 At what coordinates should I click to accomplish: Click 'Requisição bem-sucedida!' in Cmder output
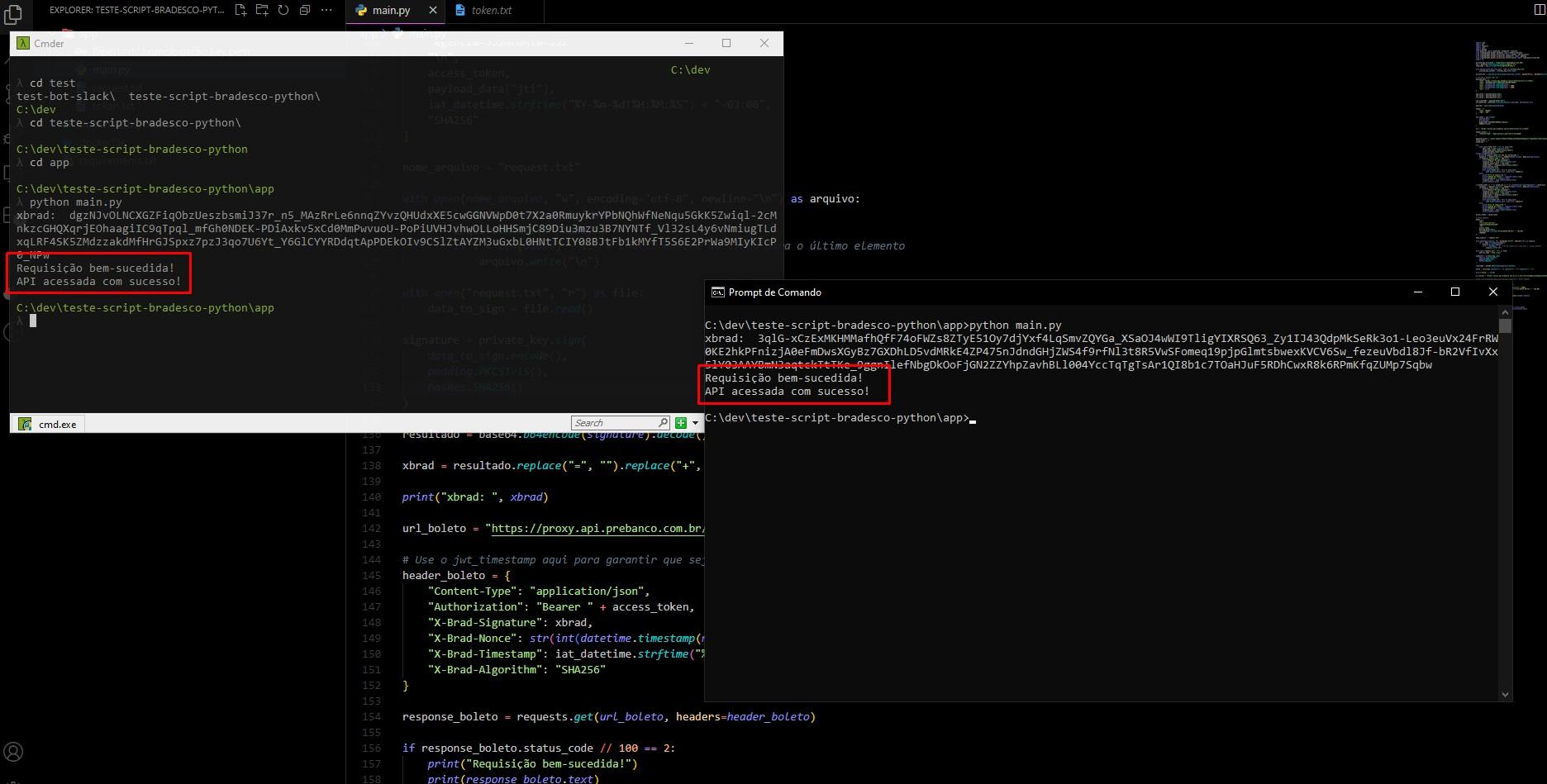[x=96, y=268]
